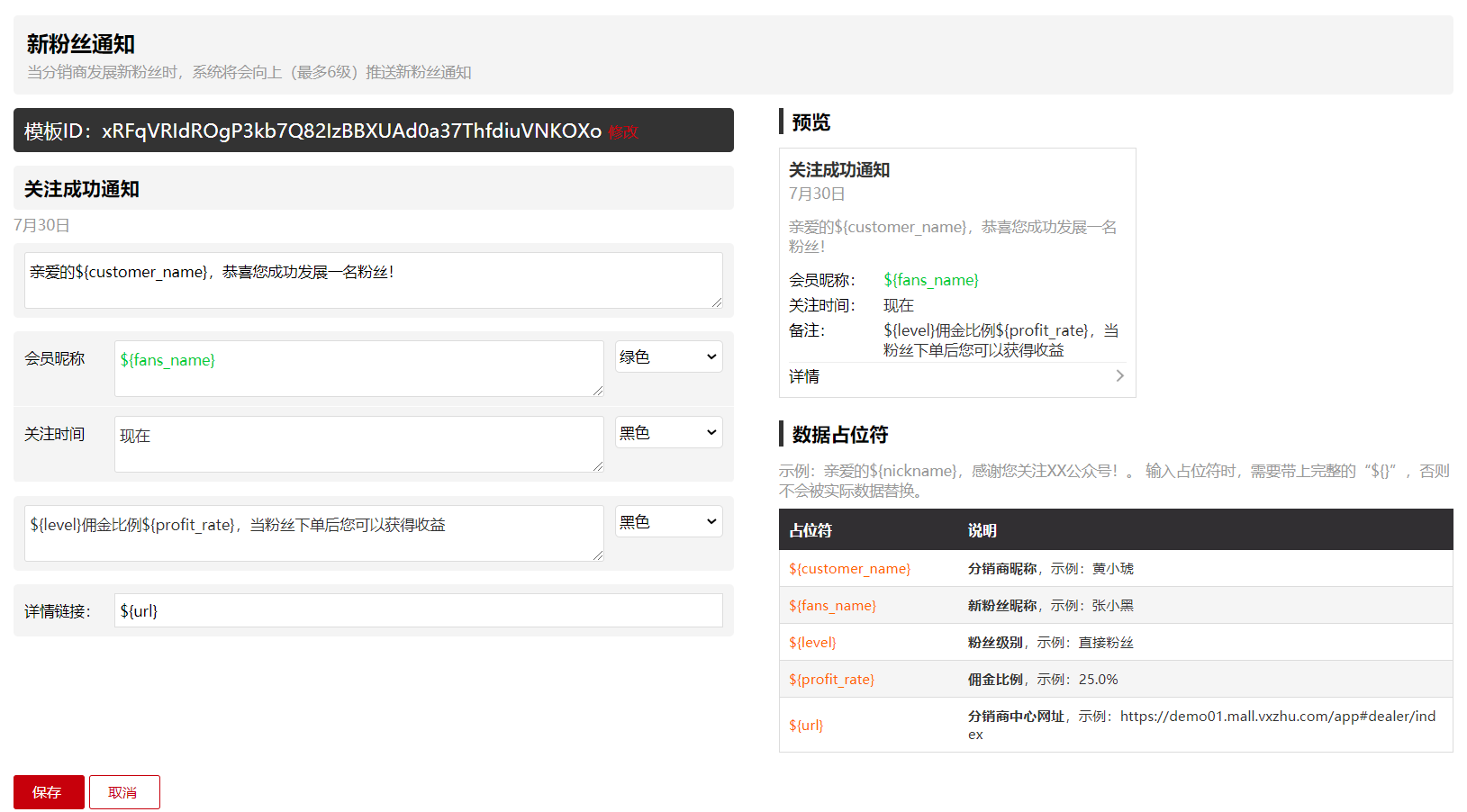Open the remark color dropdown showing 黑色
Image resolution: width=1467 pixels, height=812 pixels.
coord(668,522)
